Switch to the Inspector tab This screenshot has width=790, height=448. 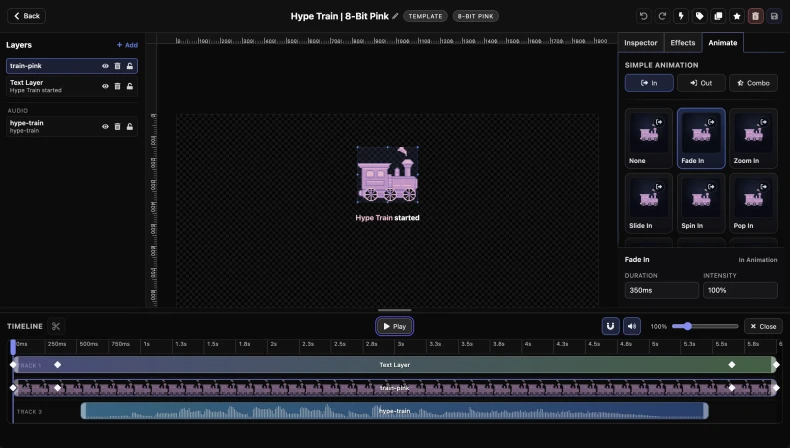pos(640,43)
